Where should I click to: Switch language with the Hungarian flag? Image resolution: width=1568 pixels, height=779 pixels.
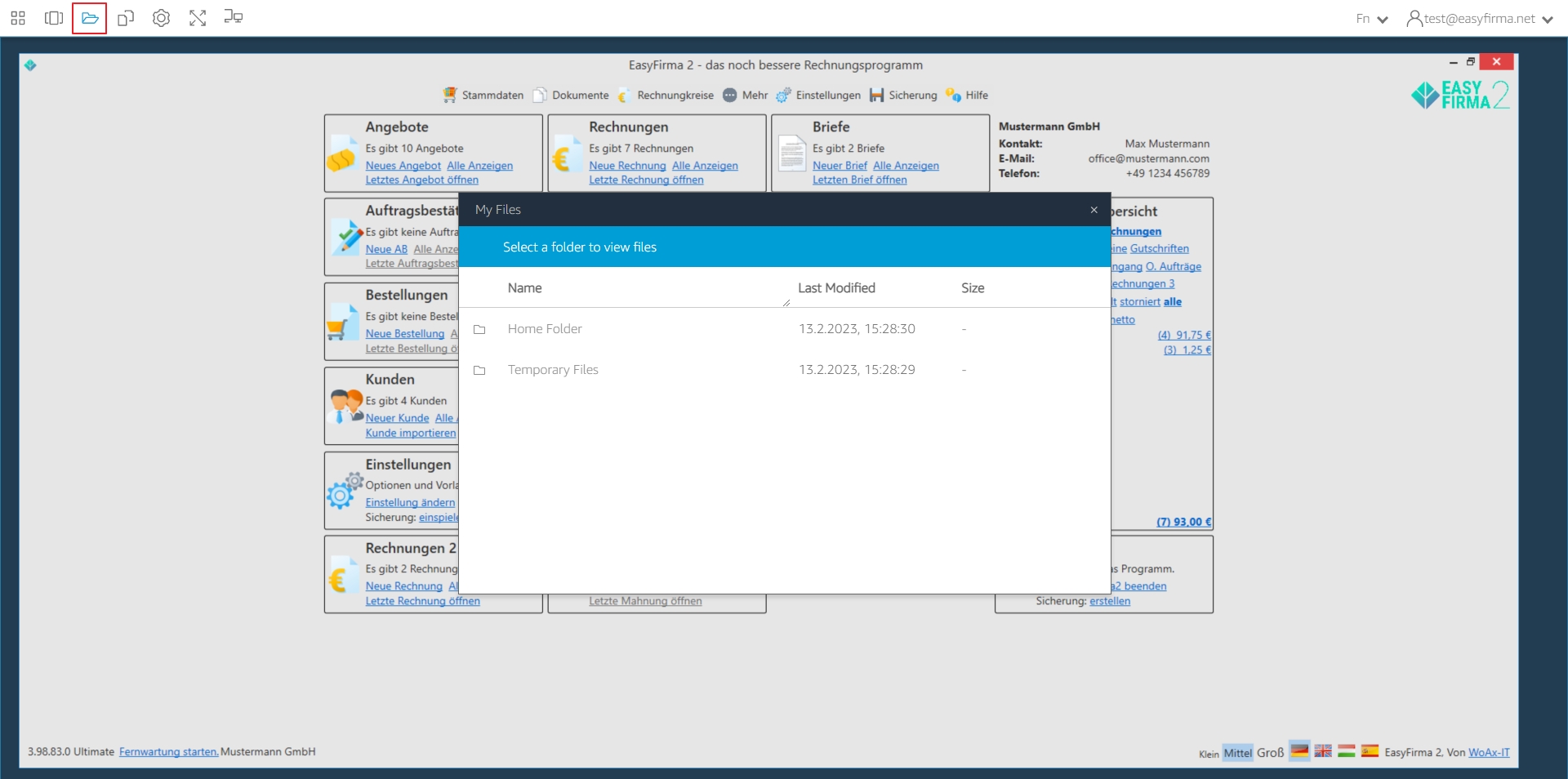1347,751
